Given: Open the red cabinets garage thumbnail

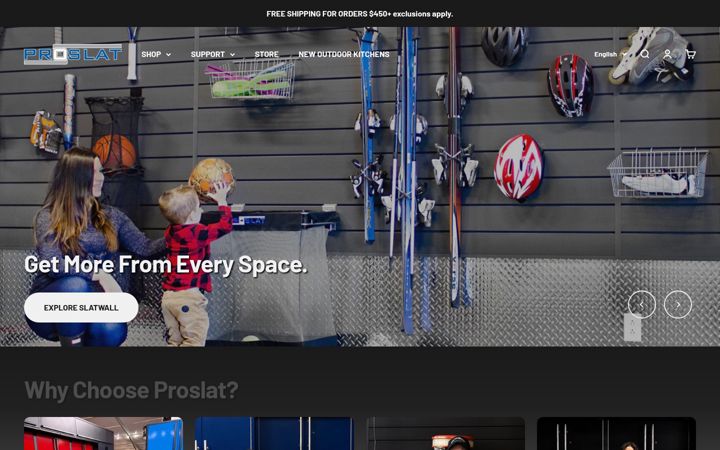Looking at the screenshot, I should (103, 433).
